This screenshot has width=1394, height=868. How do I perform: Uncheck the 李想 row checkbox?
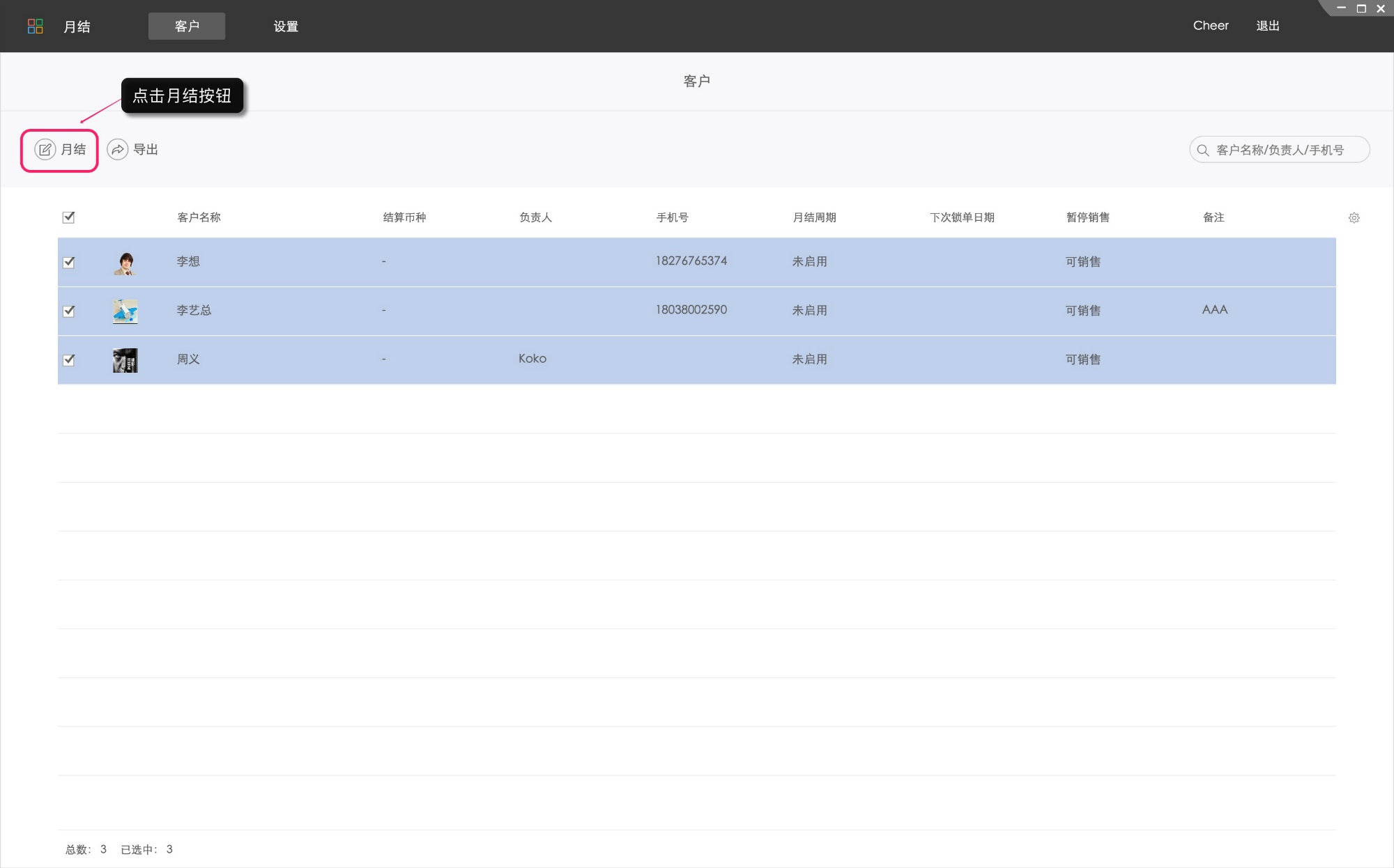point(68,263)
